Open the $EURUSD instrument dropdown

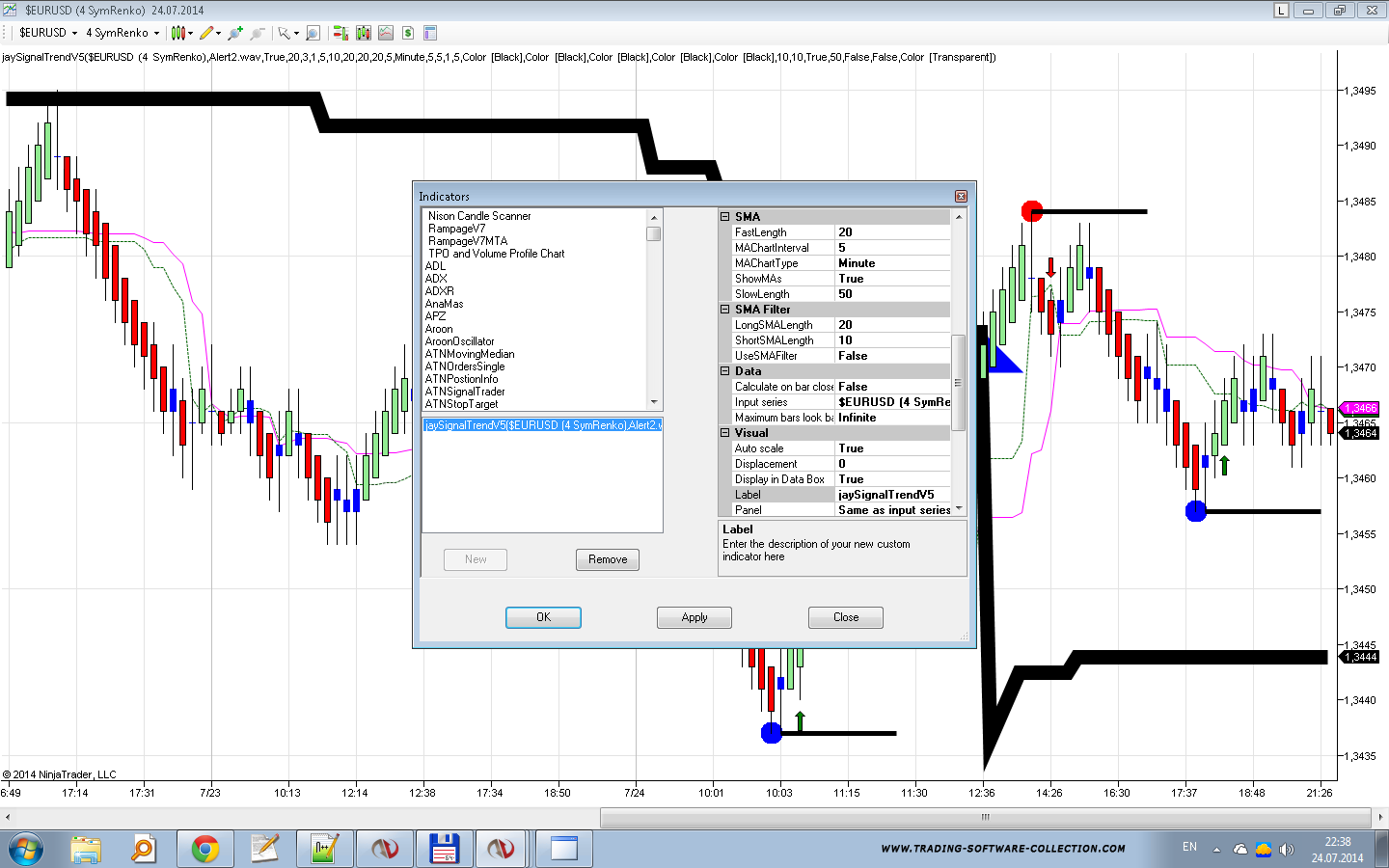(48, 33)
